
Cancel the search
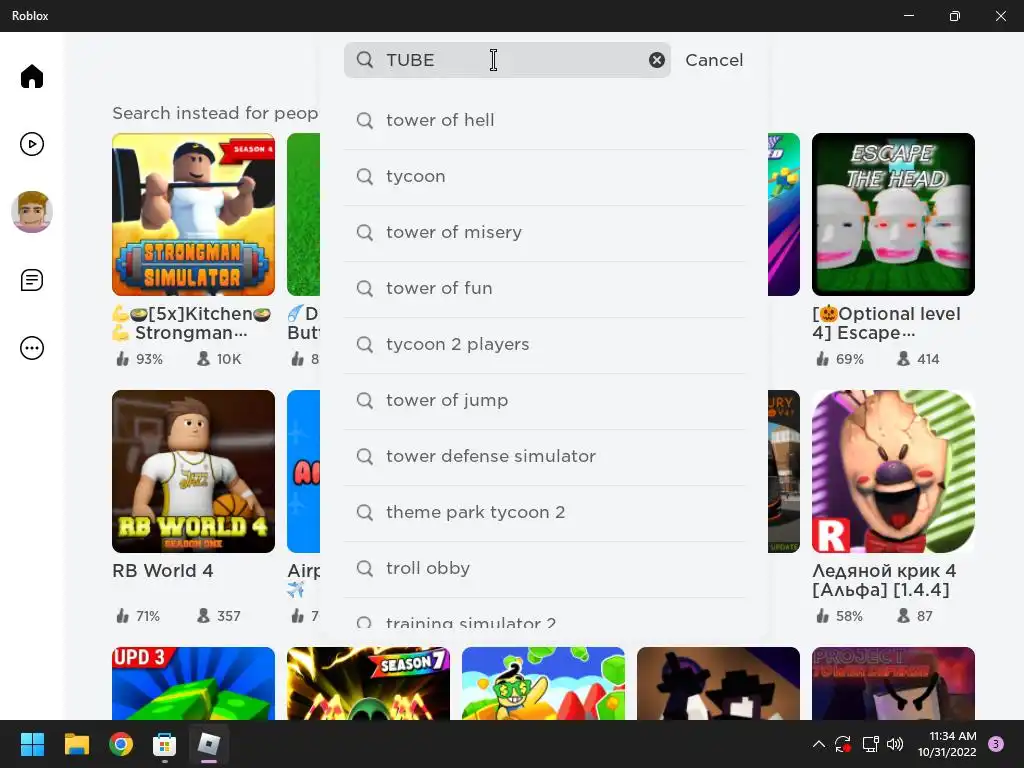click(x=714, y=60)
